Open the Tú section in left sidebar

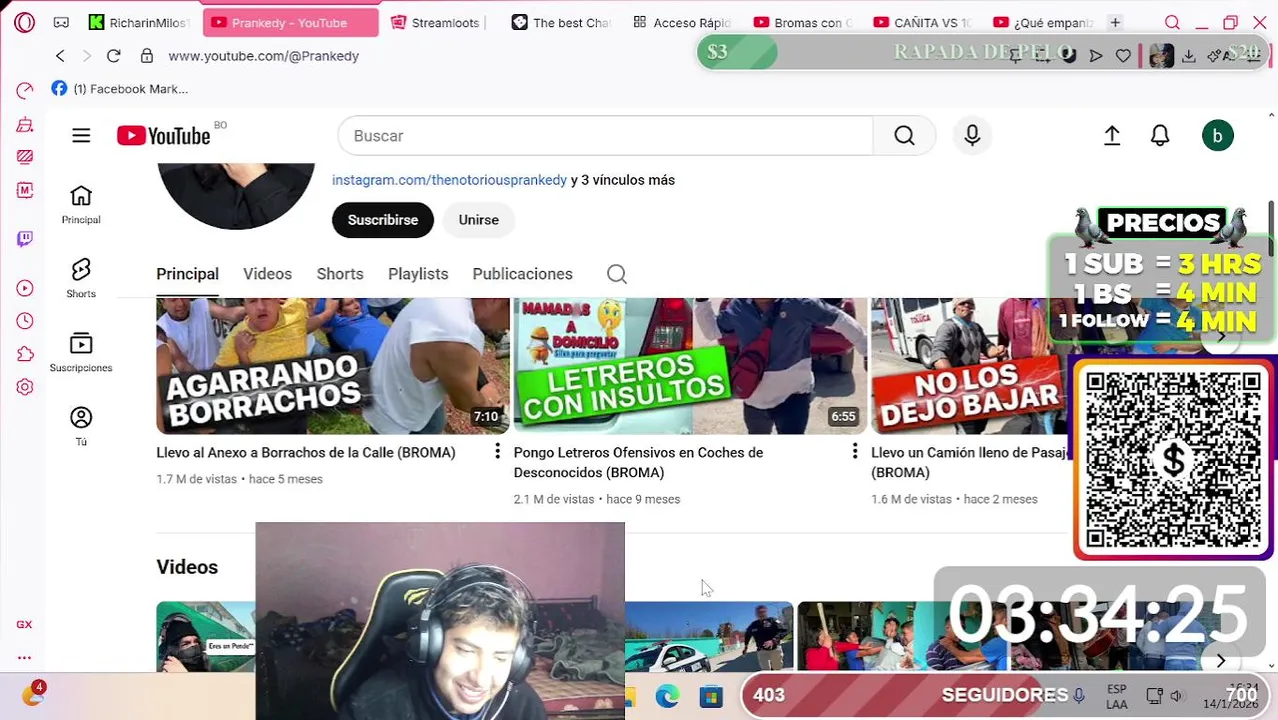coord(81,426)
